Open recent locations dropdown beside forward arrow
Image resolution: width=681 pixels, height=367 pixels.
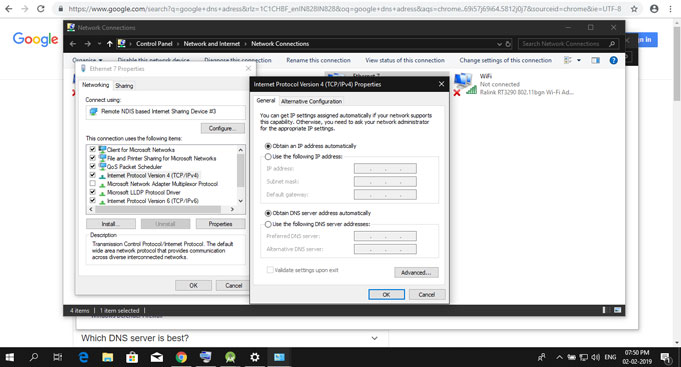coord(99,44)
